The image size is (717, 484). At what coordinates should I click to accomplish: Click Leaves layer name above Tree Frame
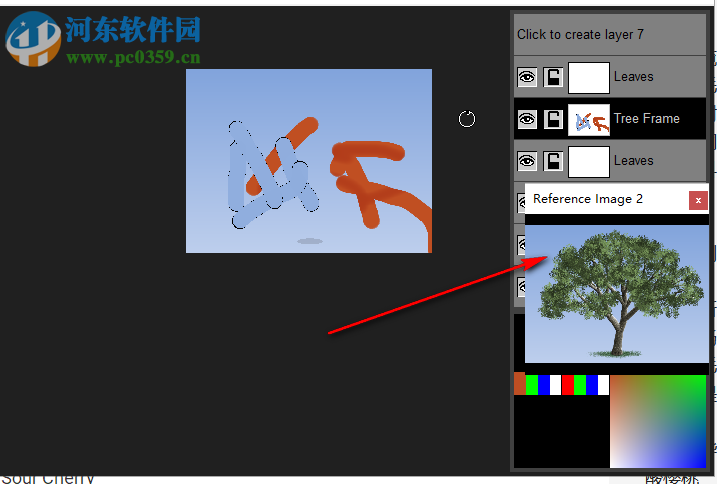pos(633,76)
